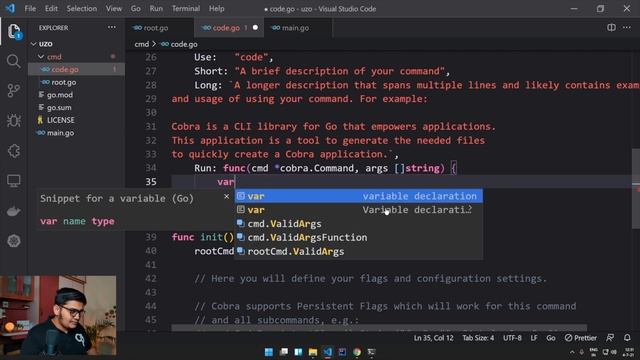Screen dimensions: 640x360
Task: Open the Extensions view
Action: pyautogui.click(x=13, y=151)
